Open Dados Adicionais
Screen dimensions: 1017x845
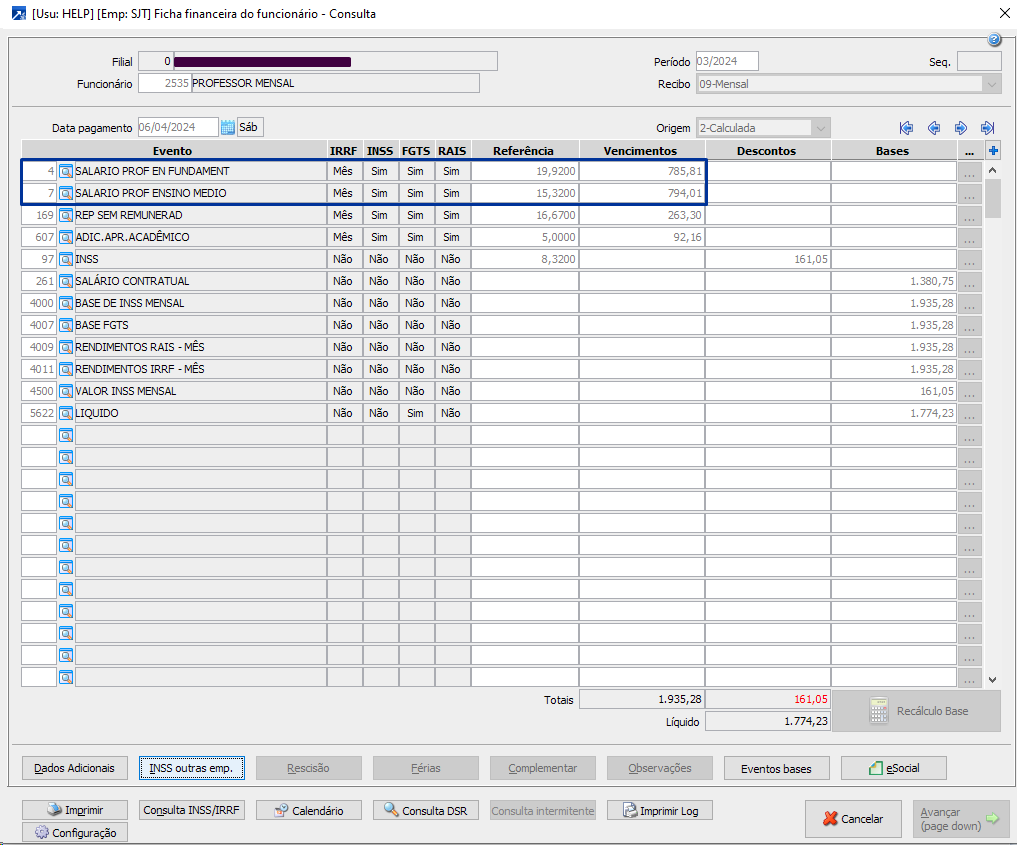click(75, 768)
